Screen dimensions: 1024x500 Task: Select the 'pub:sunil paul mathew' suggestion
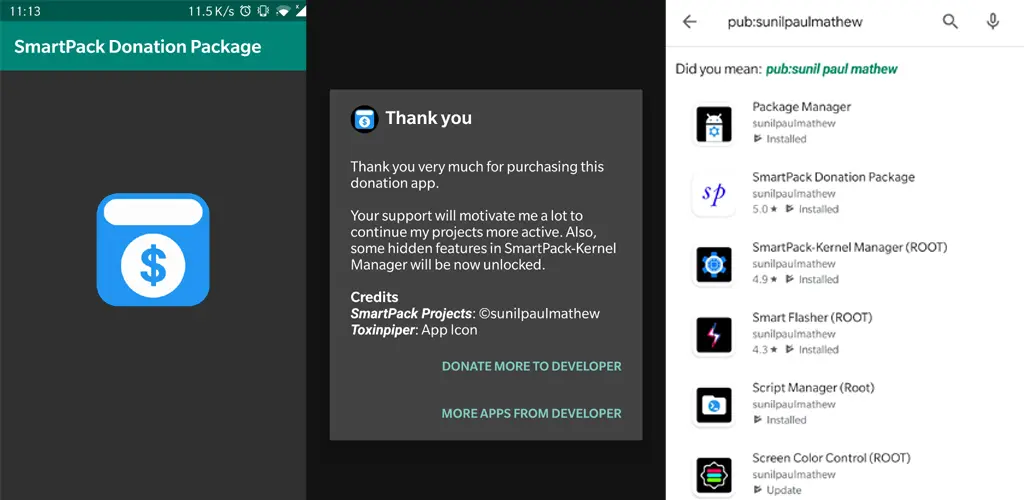point(831,69)
